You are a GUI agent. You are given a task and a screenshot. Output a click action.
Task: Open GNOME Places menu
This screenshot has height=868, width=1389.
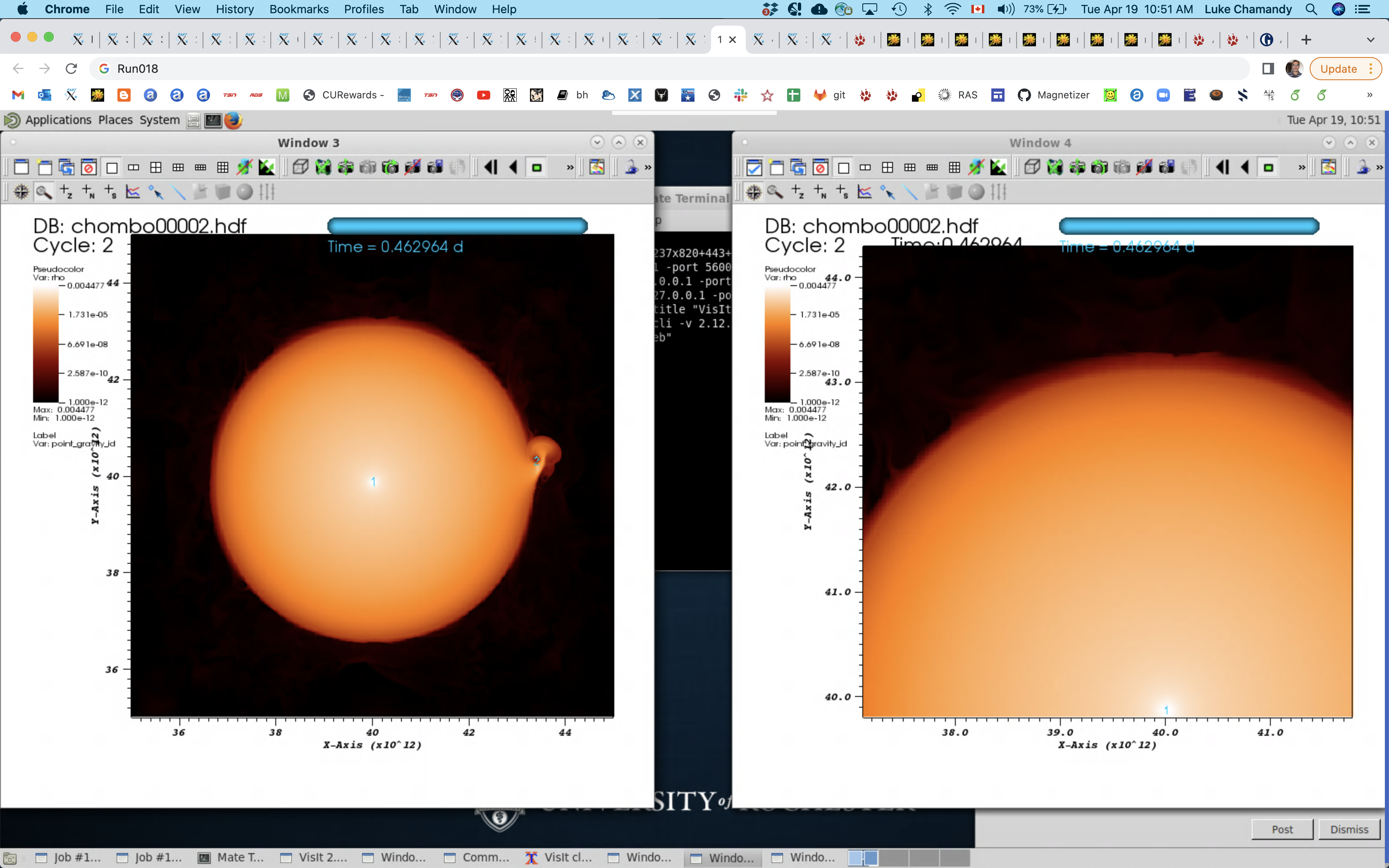(115, 120)
